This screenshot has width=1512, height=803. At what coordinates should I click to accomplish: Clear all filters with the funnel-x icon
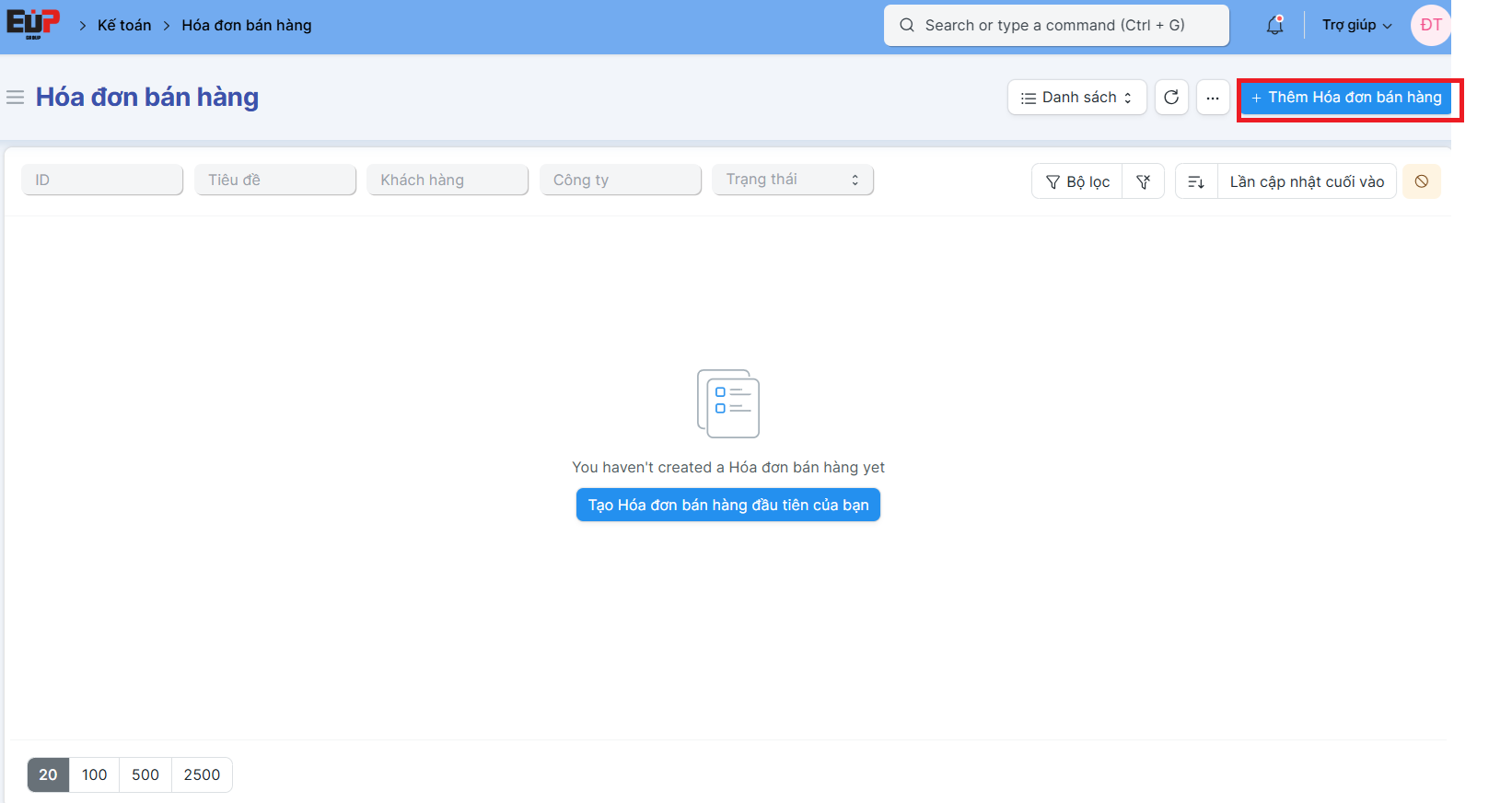point(1144,181)
